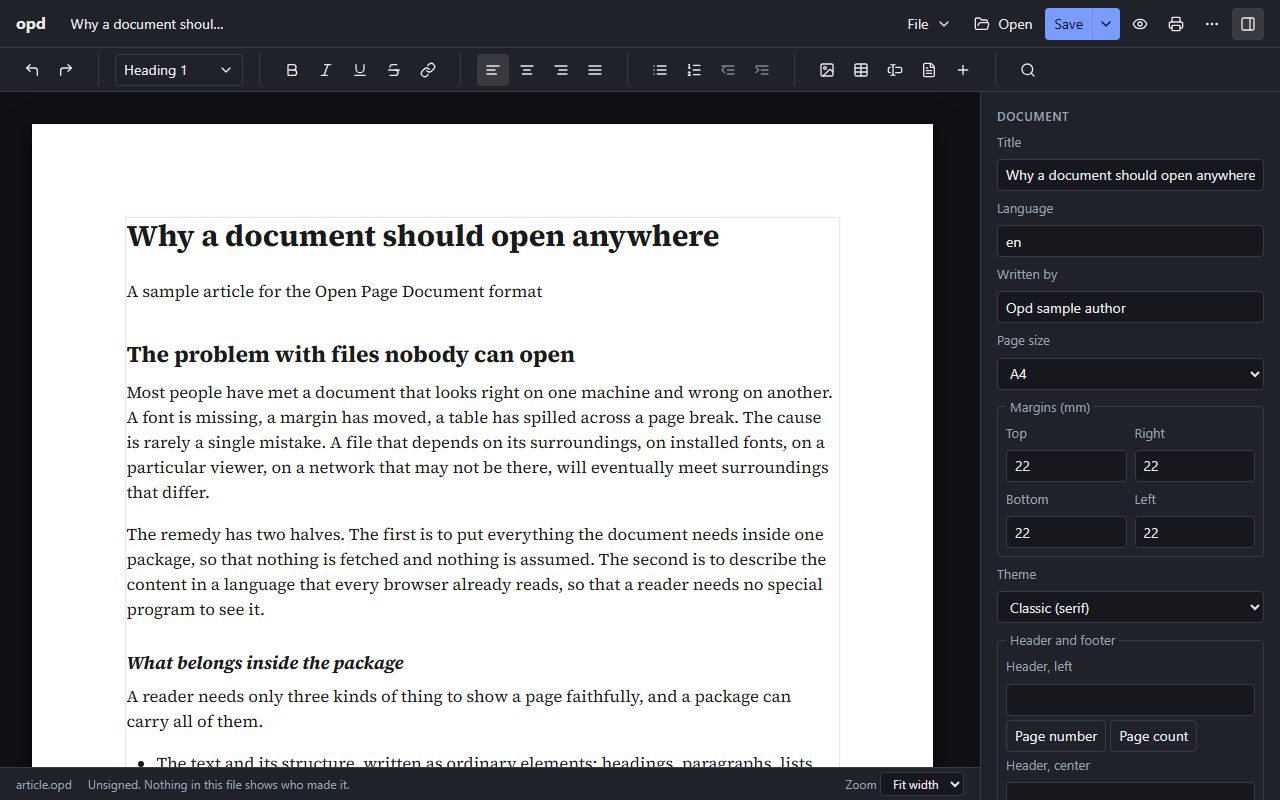
Task: Open the plus insert-more menu
Action: 963,70
